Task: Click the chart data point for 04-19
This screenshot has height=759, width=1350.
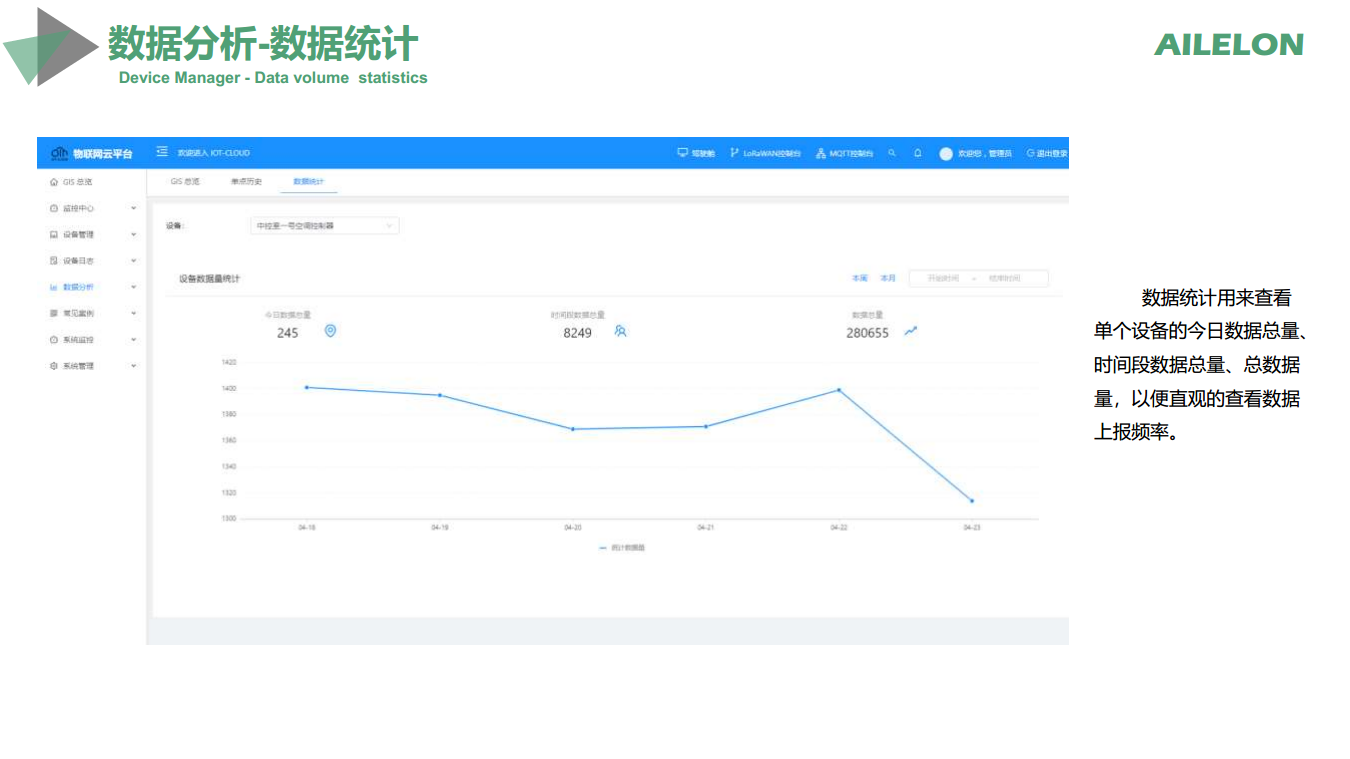Action: coord(440,395)
